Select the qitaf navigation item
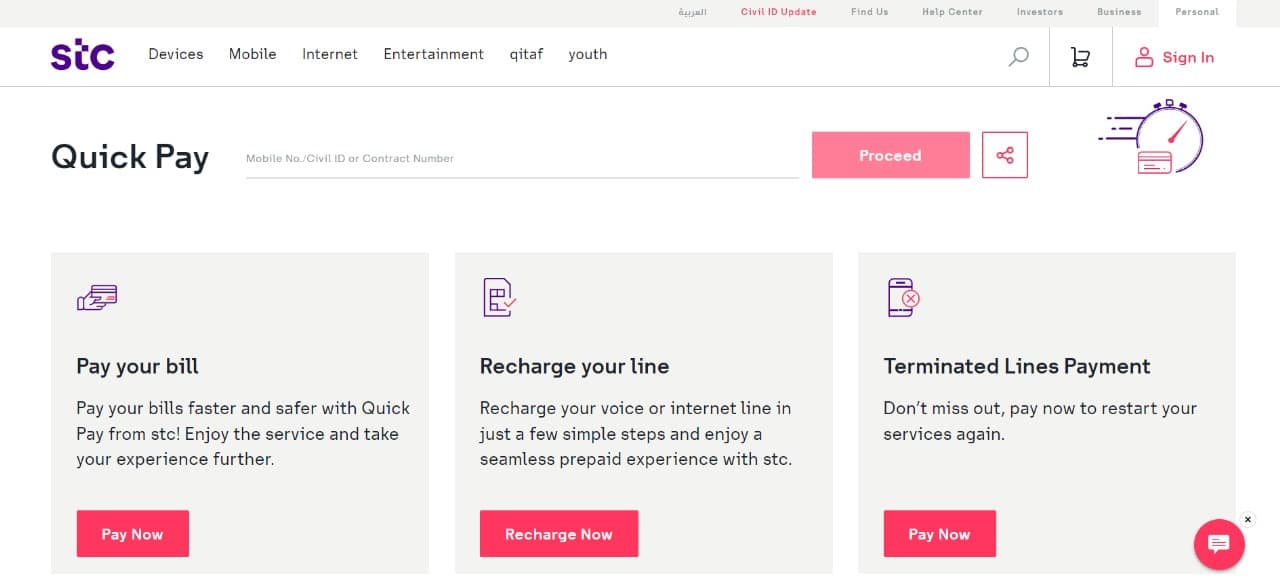Screen dimensions: 1280x582 click(526, 54)
